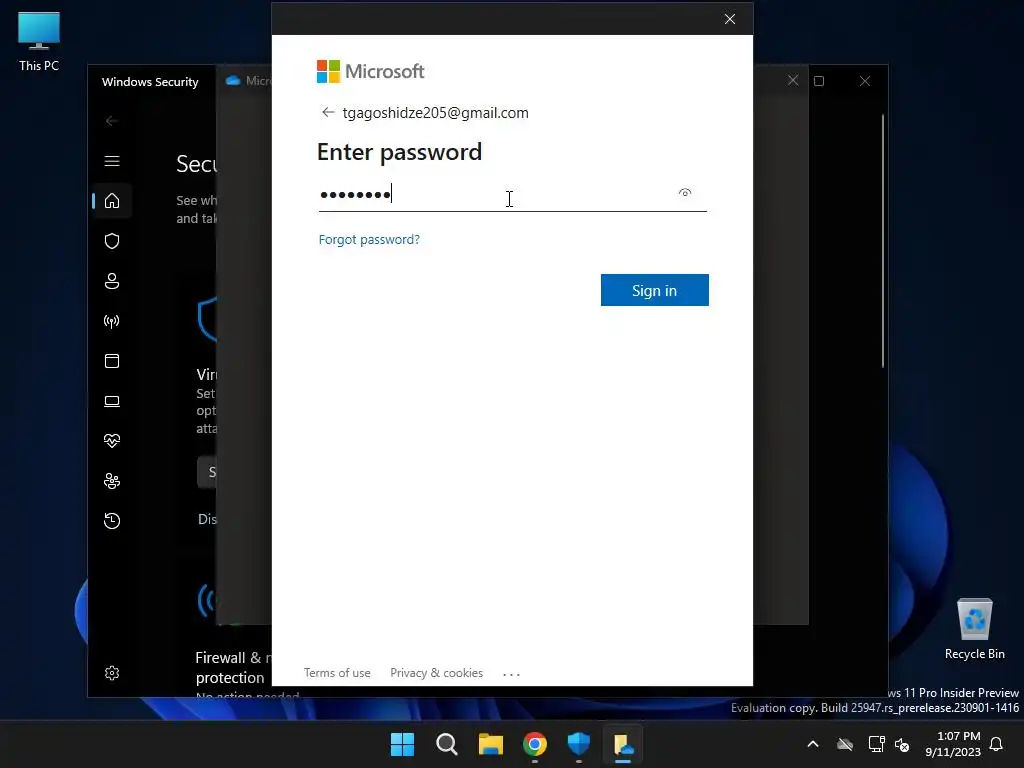
Task: Click the Windows Security vertical scrollbar
Action: tap(883, 242)
